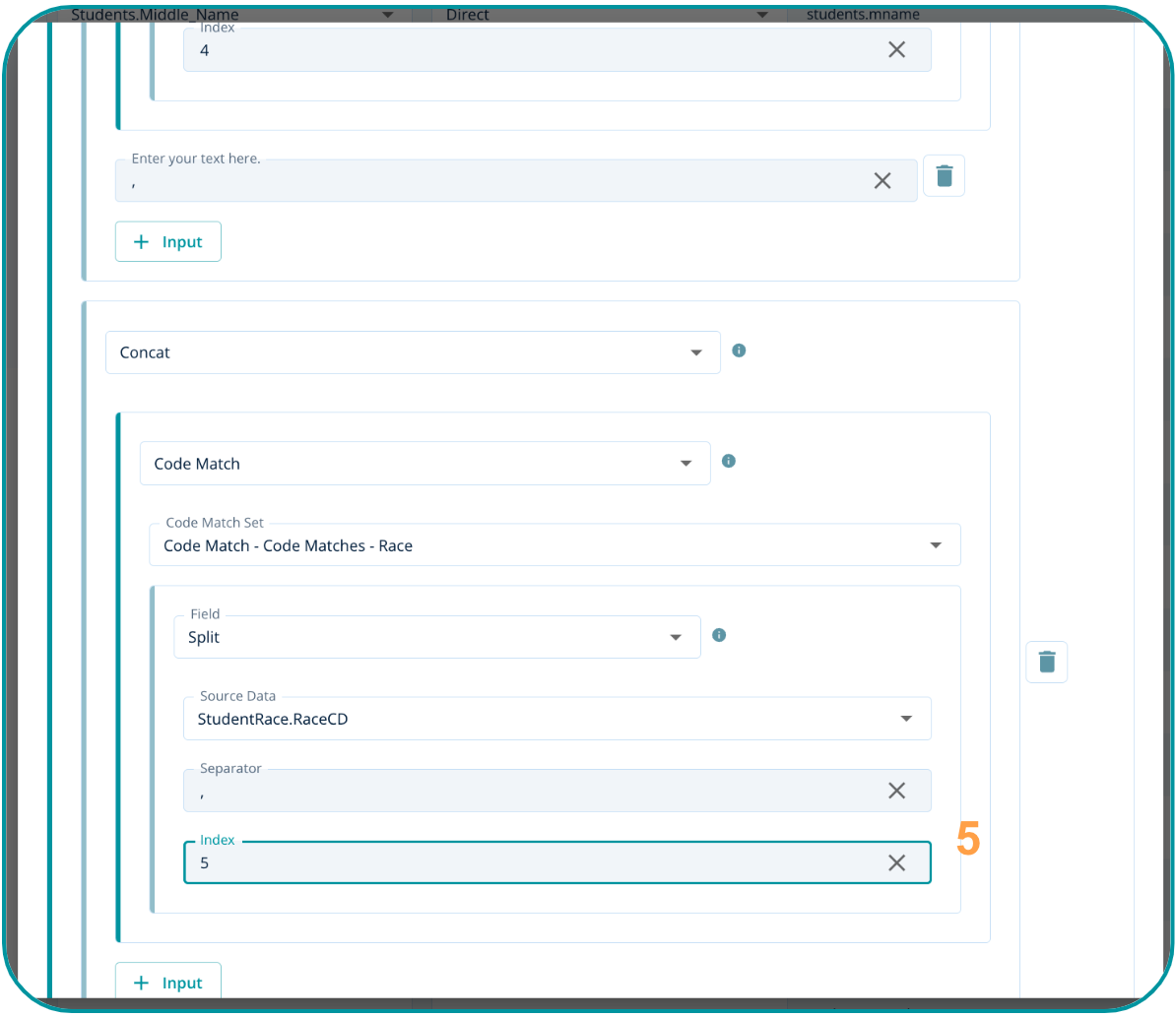Click the info icon beside Code Match

[729, 461]
